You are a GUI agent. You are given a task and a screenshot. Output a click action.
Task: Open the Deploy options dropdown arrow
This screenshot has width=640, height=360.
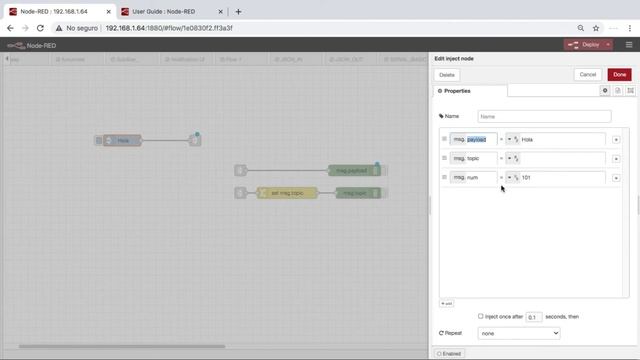point(608,44)
